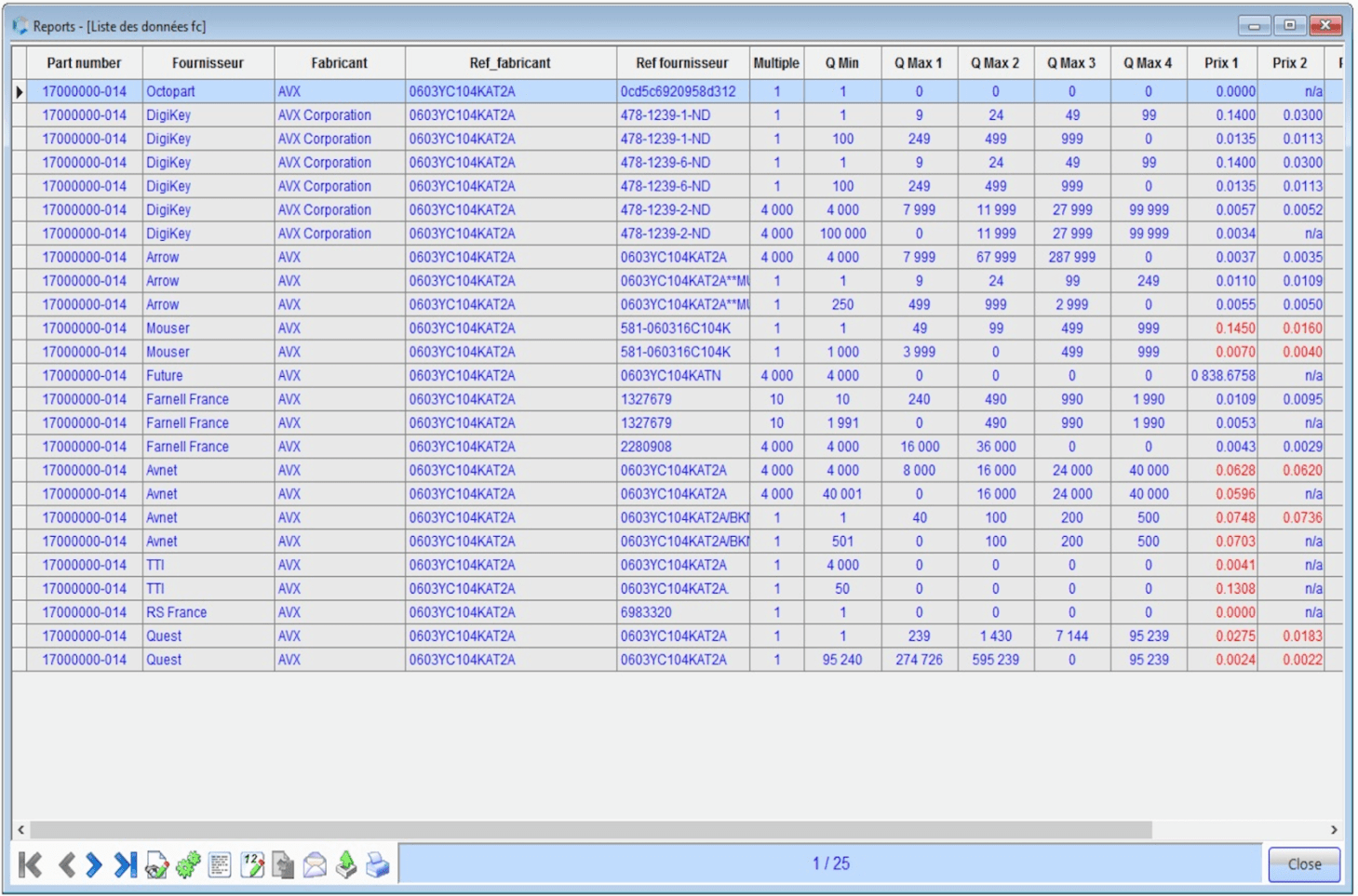Click the scroll left arrow
The height and width of the screenshot is (896, 1358).
coord(20,829)
